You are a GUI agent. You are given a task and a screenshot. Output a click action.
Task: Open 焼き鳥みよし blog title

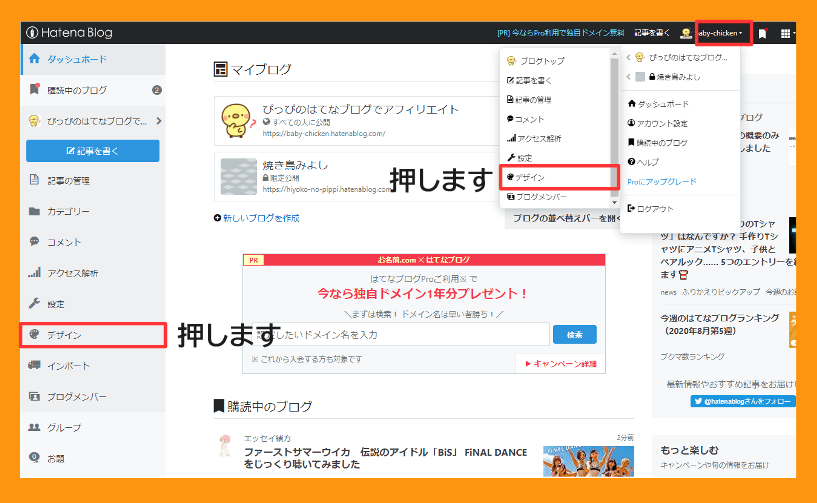(x=295, y=165)
